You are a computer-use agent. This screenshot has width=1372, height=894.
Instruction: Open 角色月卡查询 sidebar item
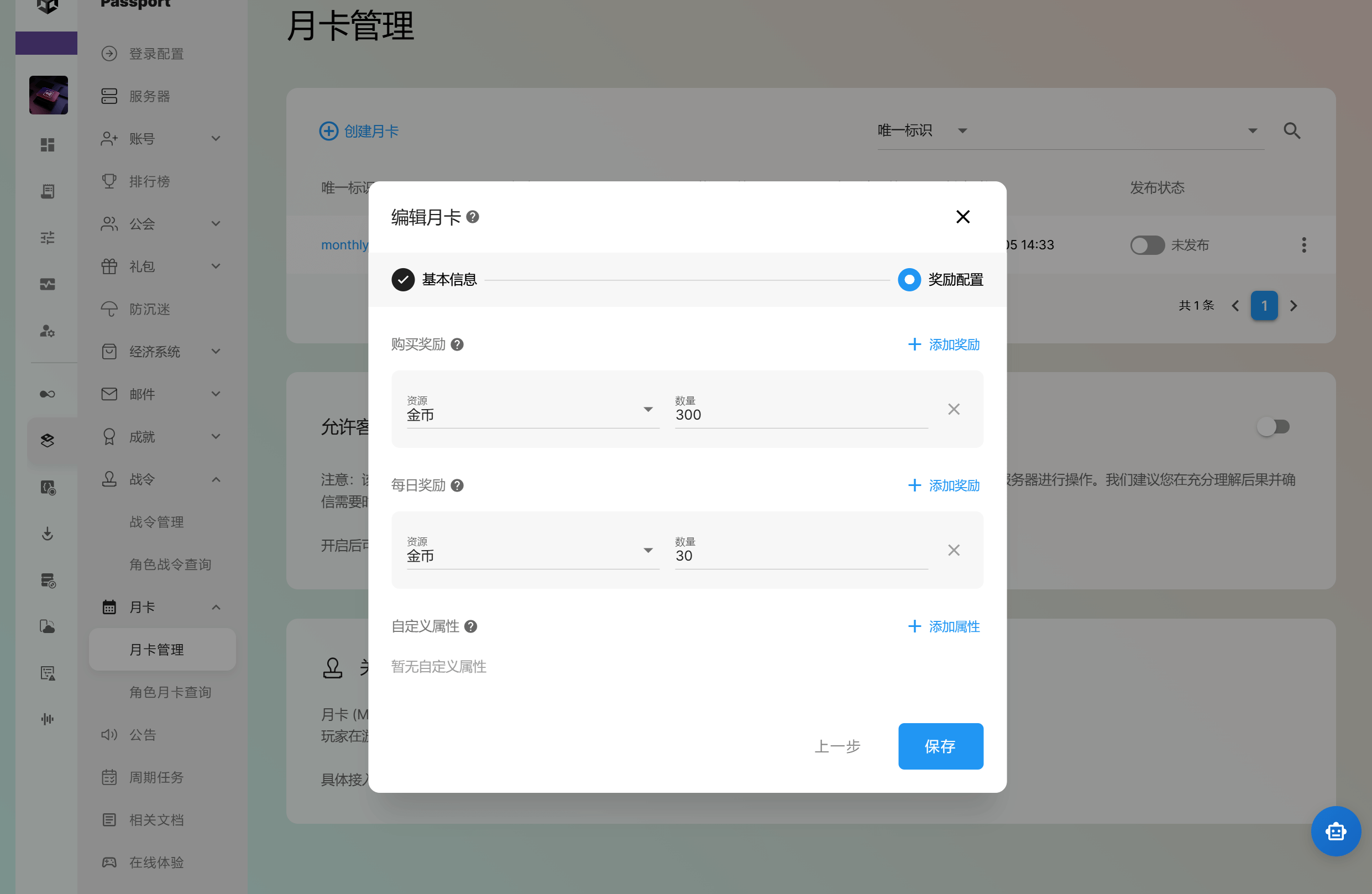point(170,692)
